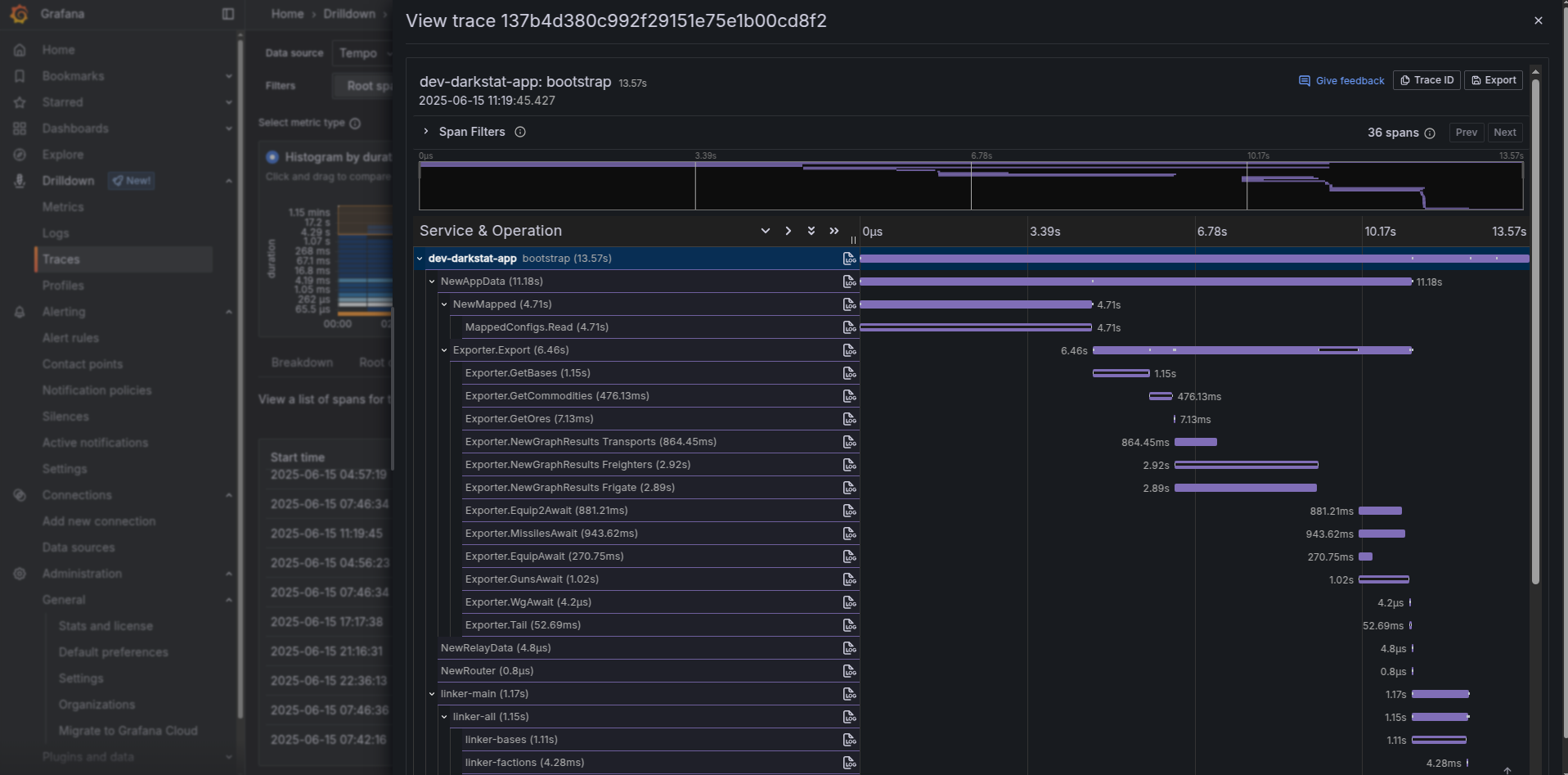Collapse all spans with double-right chevron
Screen dimensions: 1568x775
pyautogui.click(x=833, y=231)
